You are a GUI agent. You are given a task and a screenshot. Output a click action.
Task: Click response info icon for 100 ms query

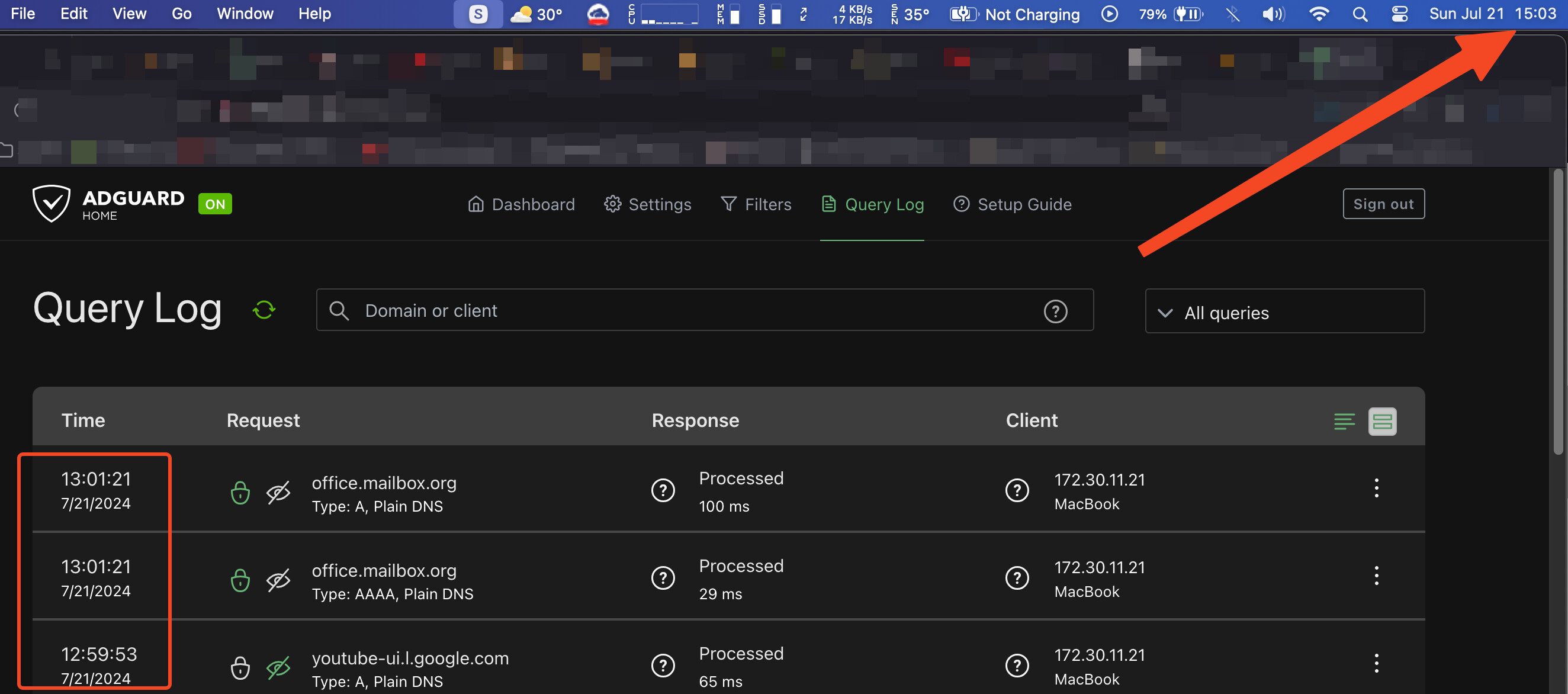[663, 490]
